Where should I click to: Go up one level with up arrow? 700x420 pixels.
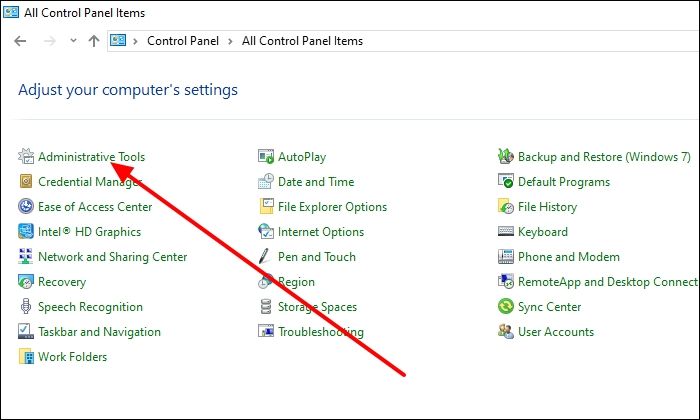pos(94,41)
